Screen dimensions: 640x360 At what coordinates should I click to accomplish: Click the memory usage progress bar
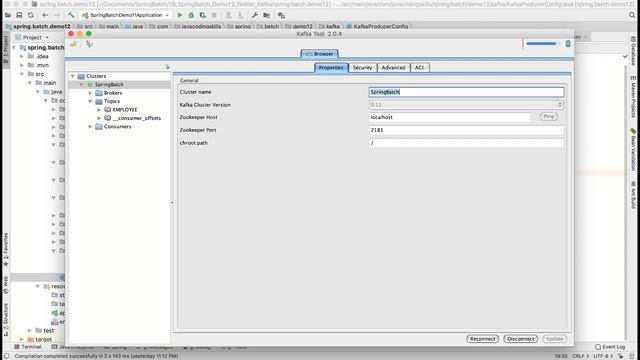(x=542, y=44)
